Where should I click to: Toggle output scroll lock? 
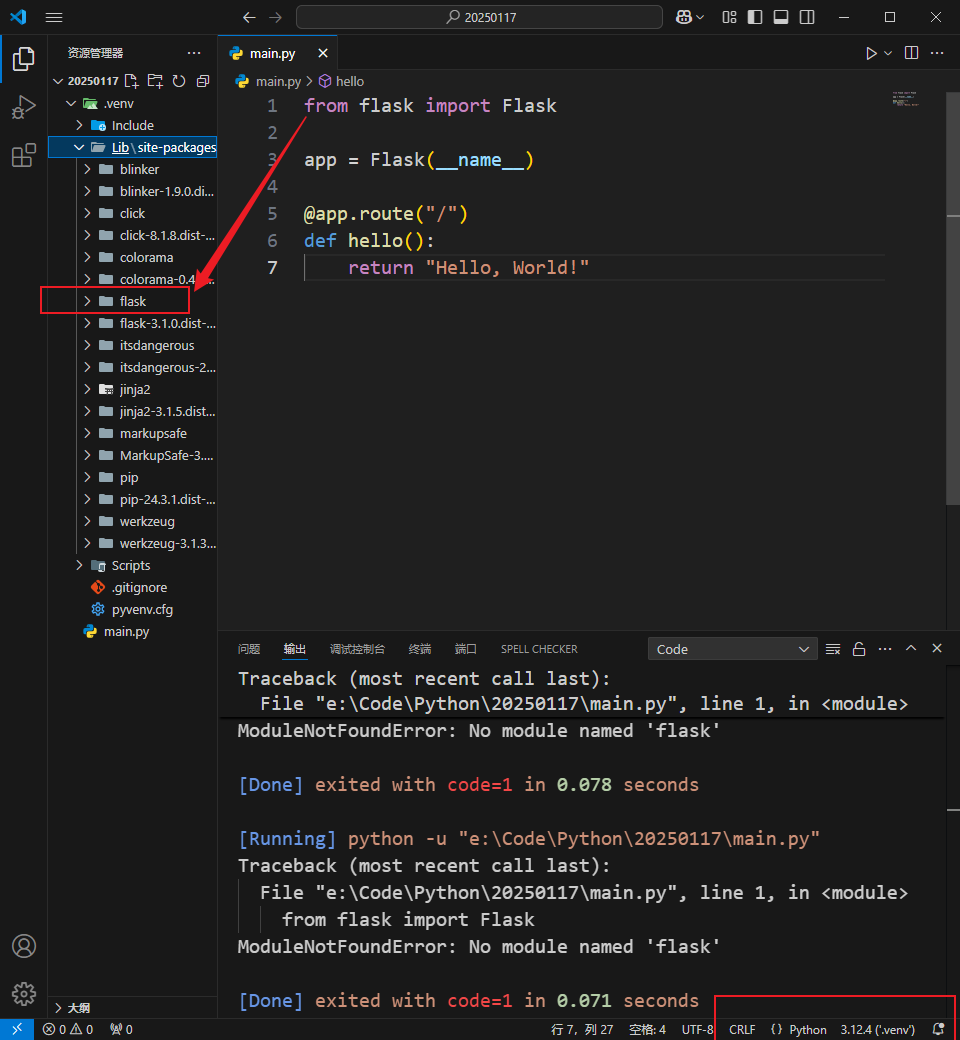pyautogui.click(x=858, y=649)
